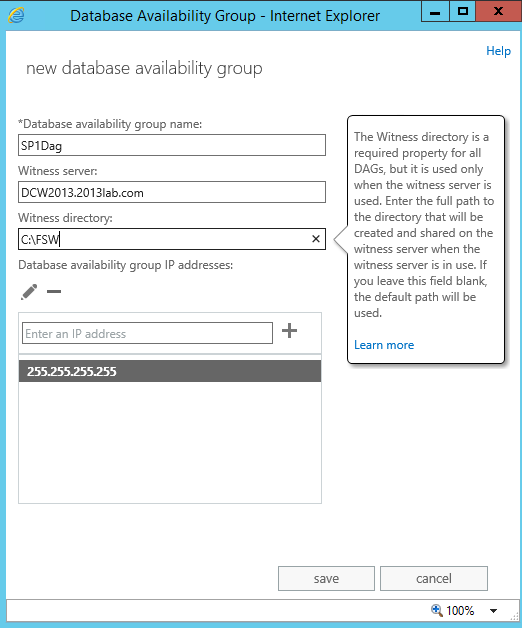
Task: Cancel the new DAG dialog
Action: click(433, 578)
